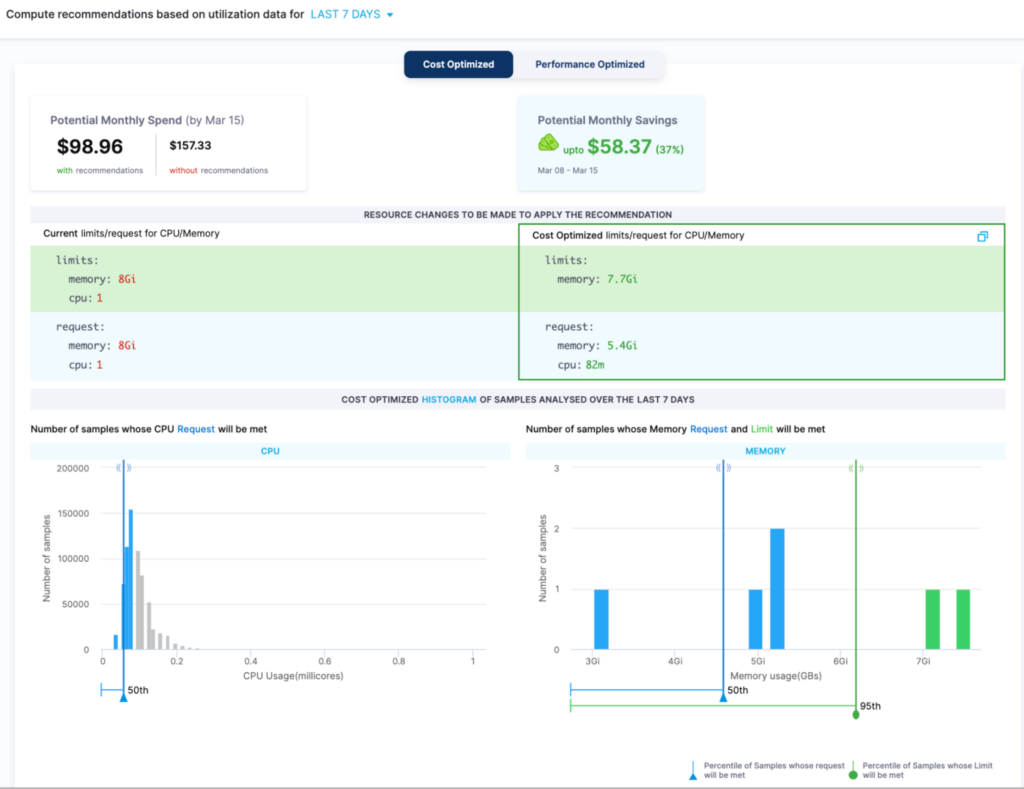Open the LAST 7 DAYS dropdown
This screenshot has height=789, width=1024.
click(x=345, y=15)
